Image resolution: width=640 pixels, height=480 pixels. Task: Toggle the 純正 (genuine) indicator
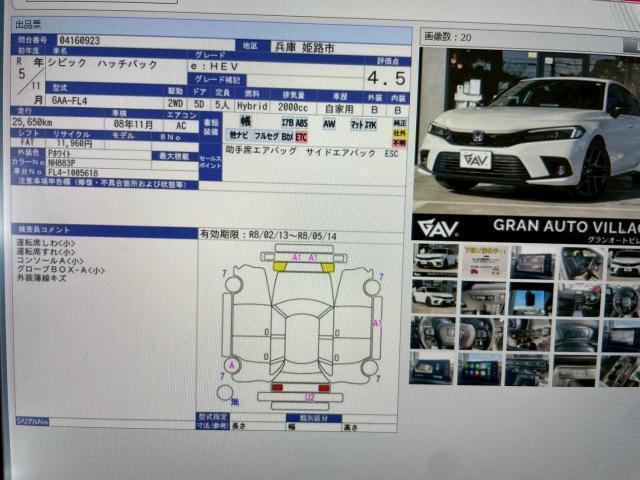point(399,120)
